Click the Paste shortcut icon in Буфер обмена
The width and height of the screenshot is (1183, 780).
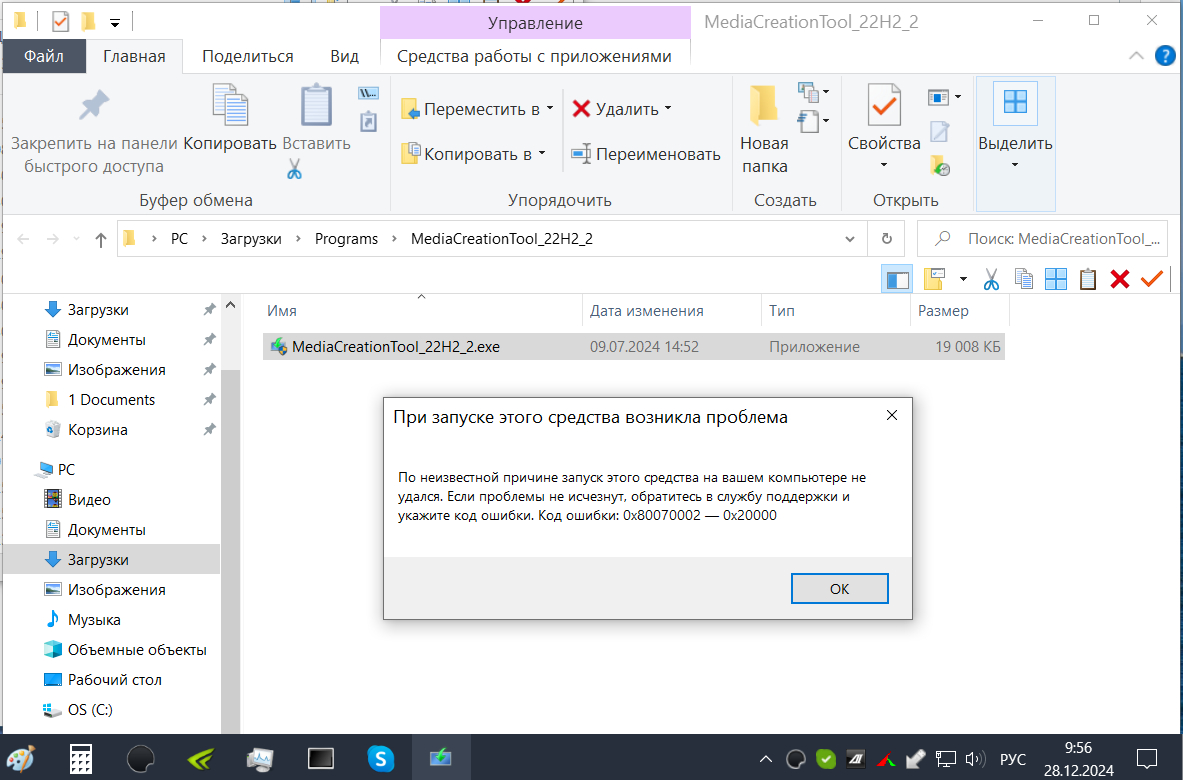click(x=368, y=121)
